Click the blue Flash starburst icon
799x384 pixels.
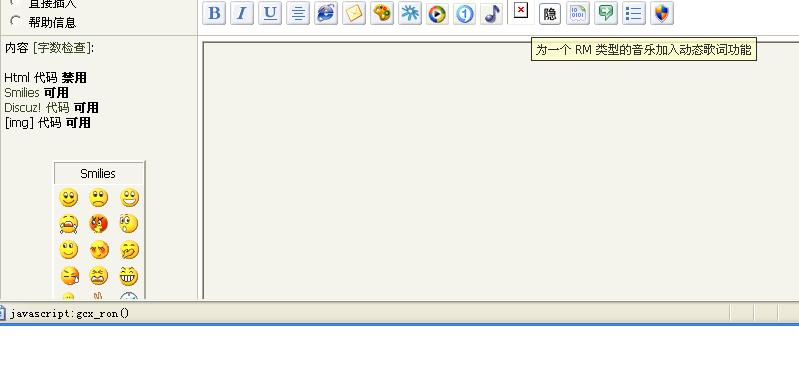click(410, 13)
